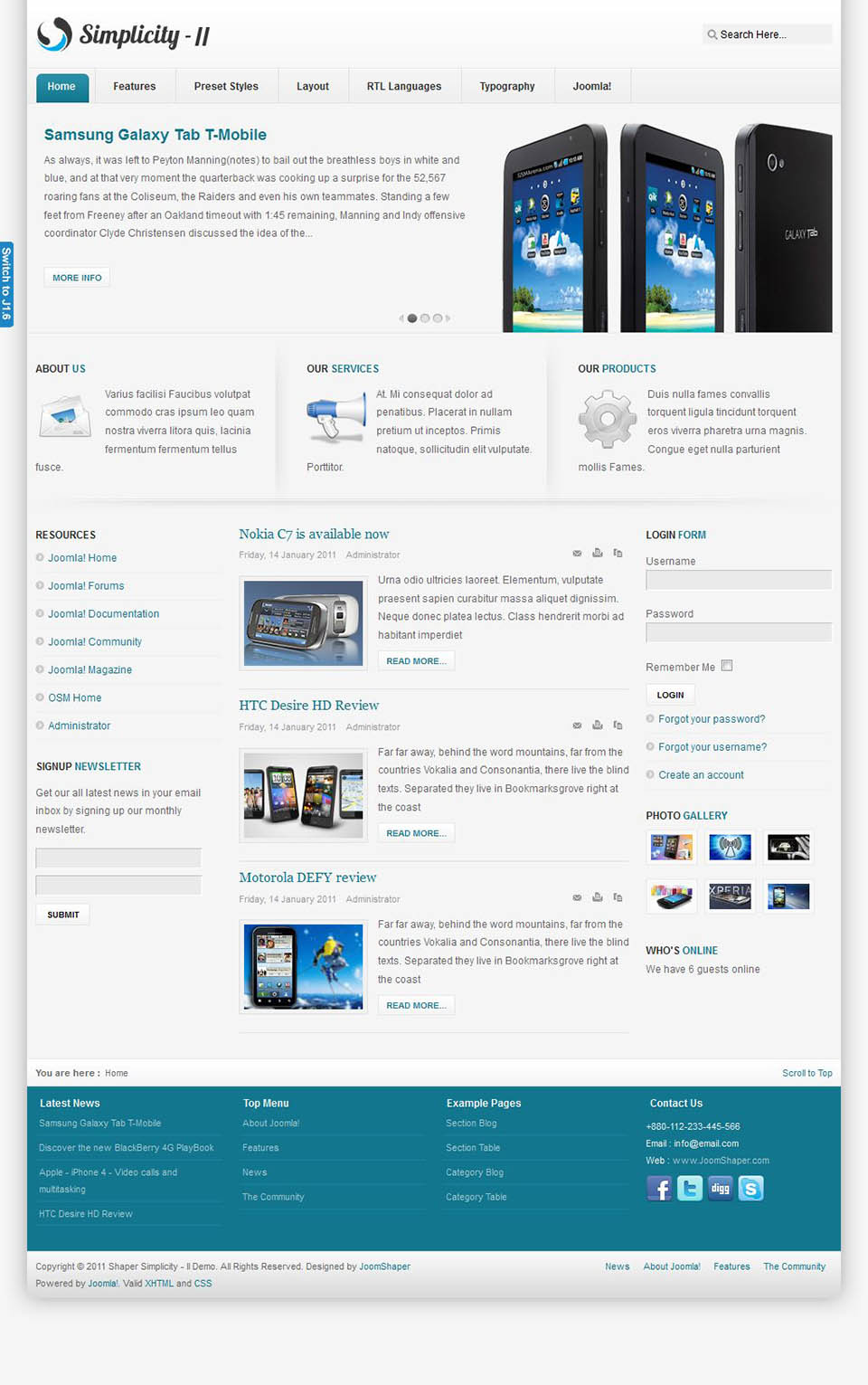868x1385 pixels.
Task: Click the Username input field
Action: [739, 580]
